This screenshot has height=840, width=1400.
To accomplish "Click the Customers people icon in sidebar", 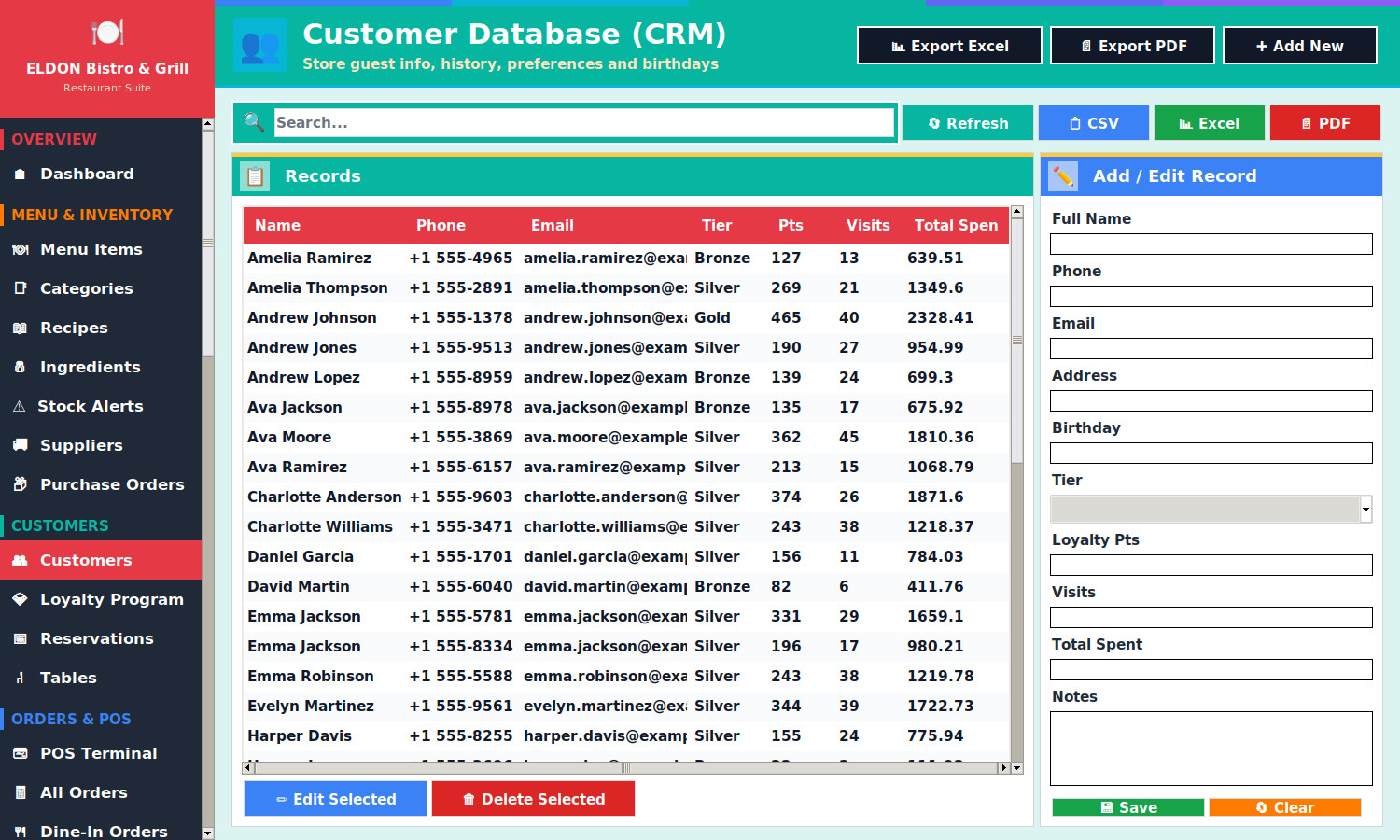I will click(x=20, y=560).
